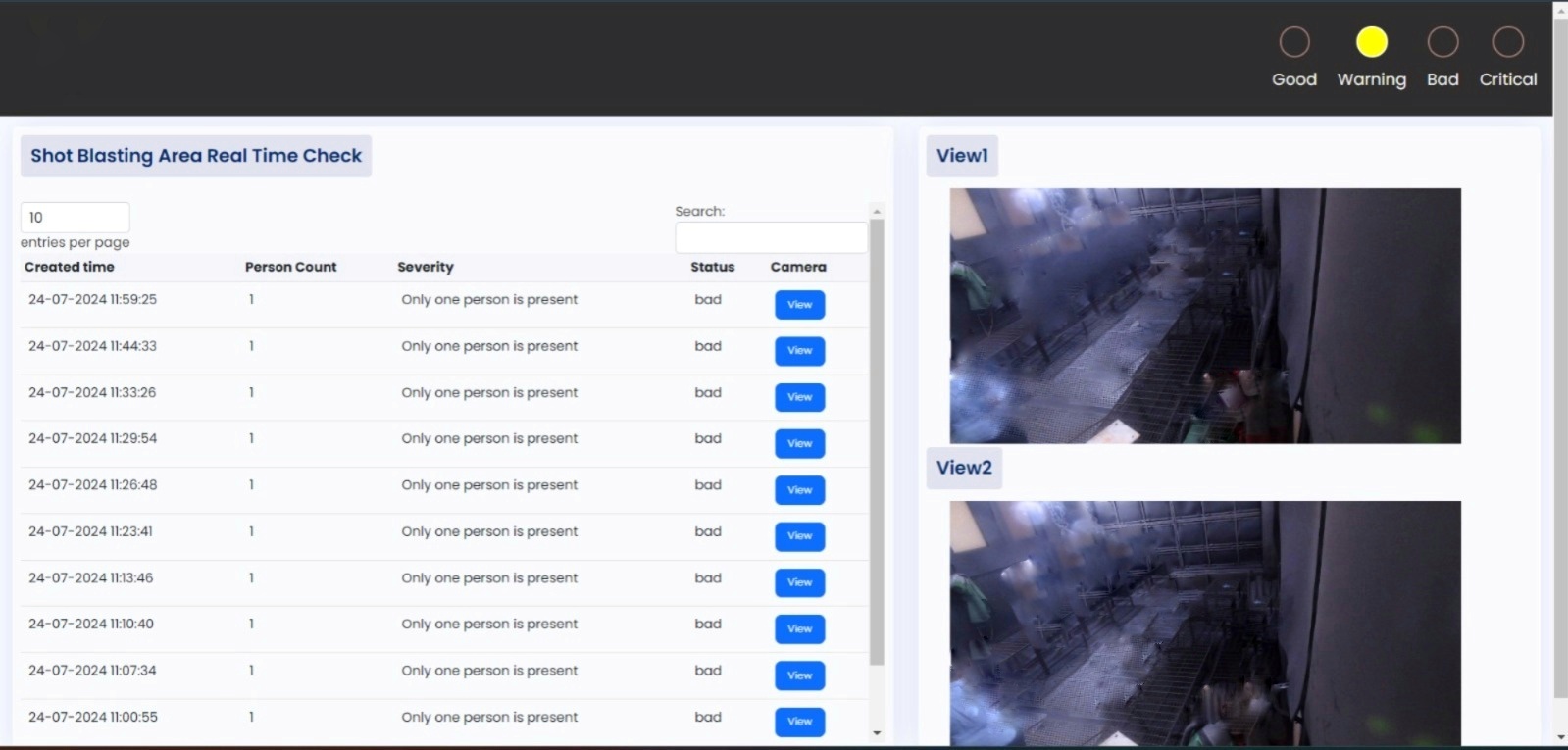Open the View2 camera image
This screenshot has height=750, width=1568.
coord(1205,623)
